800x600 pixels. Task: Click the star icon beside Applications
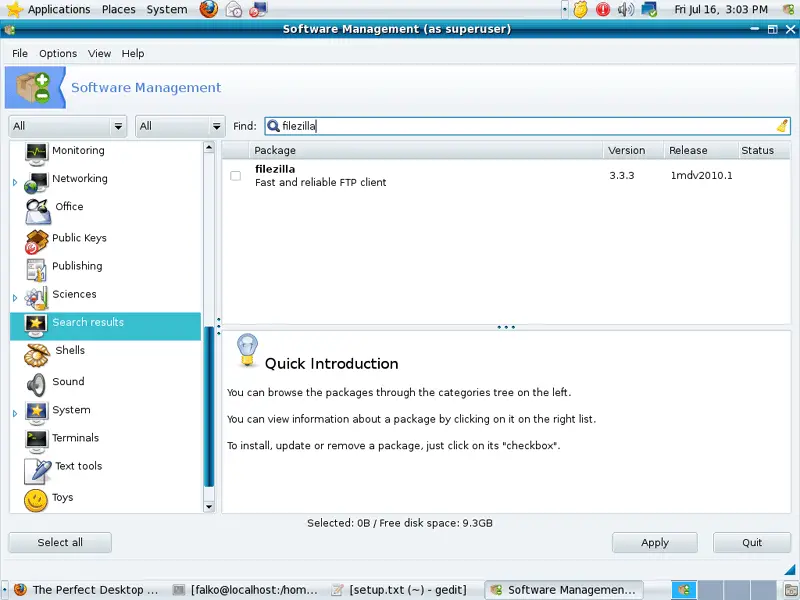click(14, 9)
